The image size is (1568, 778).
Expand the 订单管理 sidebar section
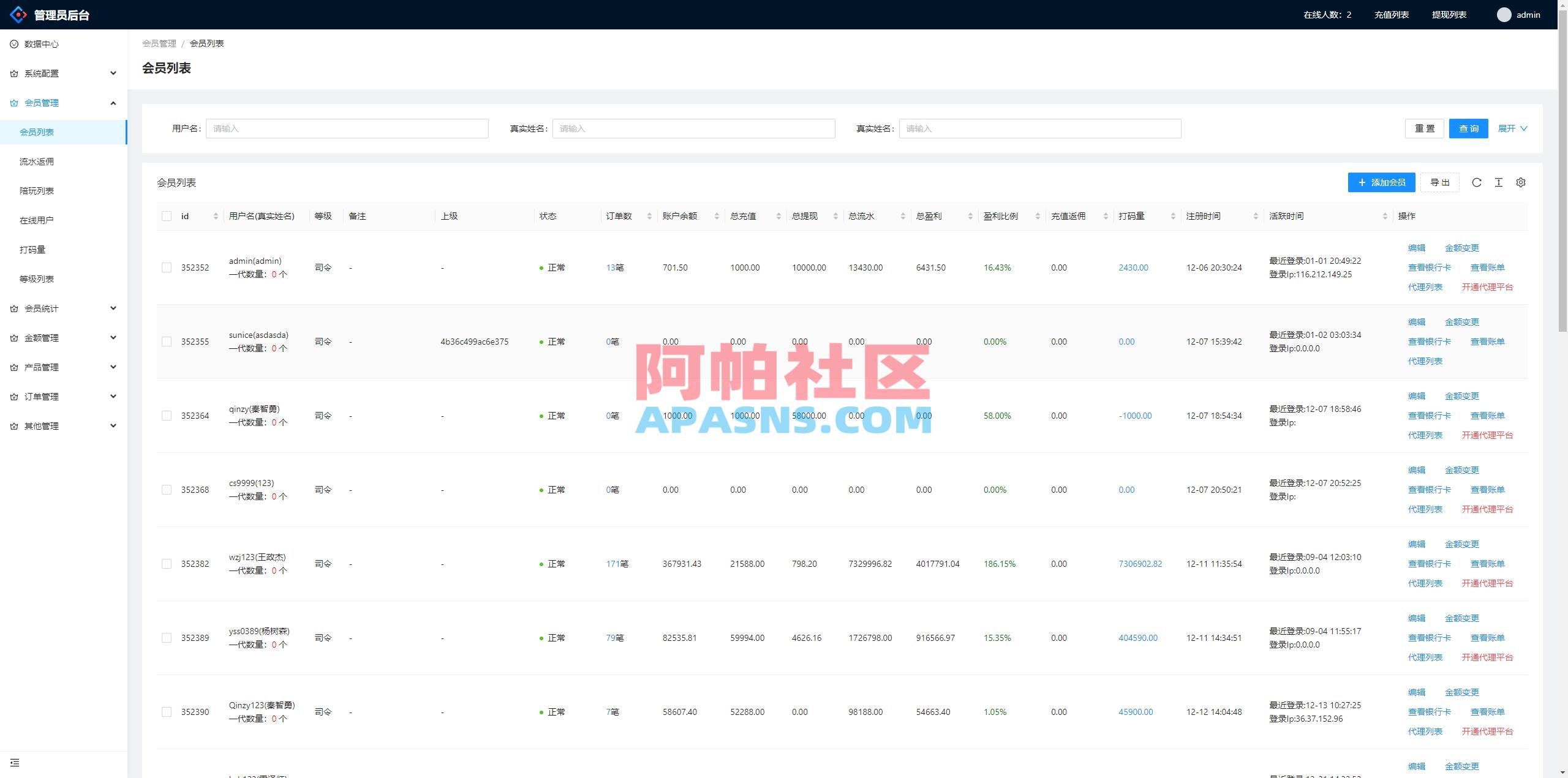[113, 396]
